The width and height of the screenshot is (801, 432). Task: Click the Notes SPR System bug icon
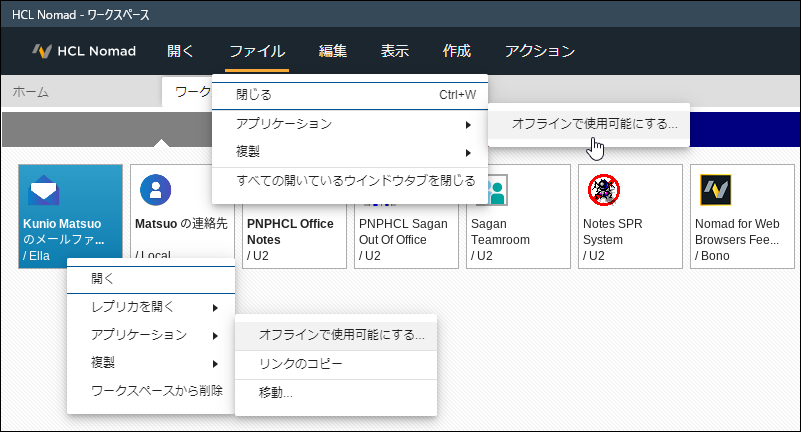[x=603, y=190]
